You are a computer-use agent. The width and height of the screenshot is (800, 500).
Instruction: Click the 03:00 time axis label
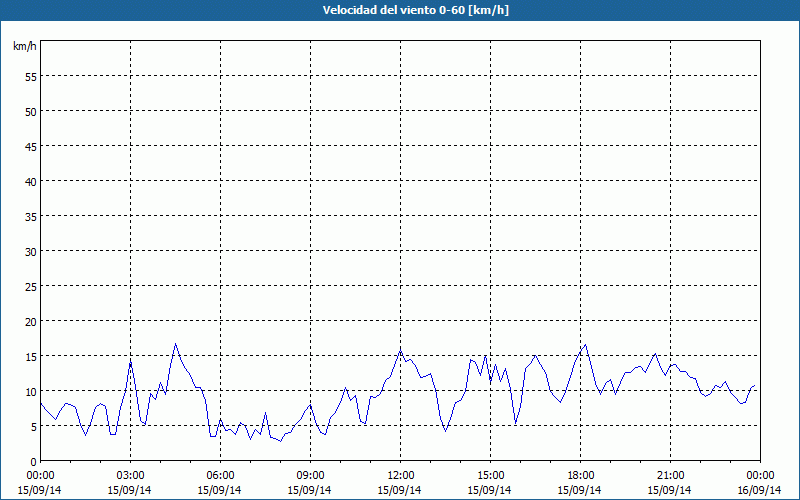tap(131, 476)
